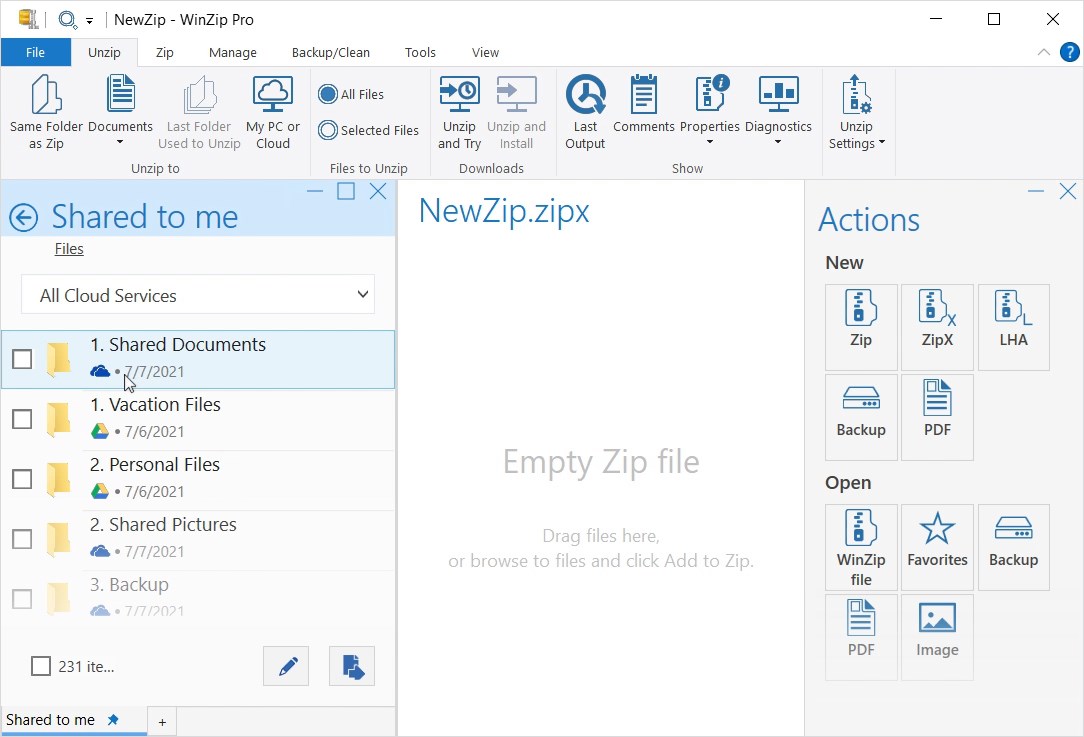
Task: Open the Tools ribbon tab
Action: pos(419,52)
